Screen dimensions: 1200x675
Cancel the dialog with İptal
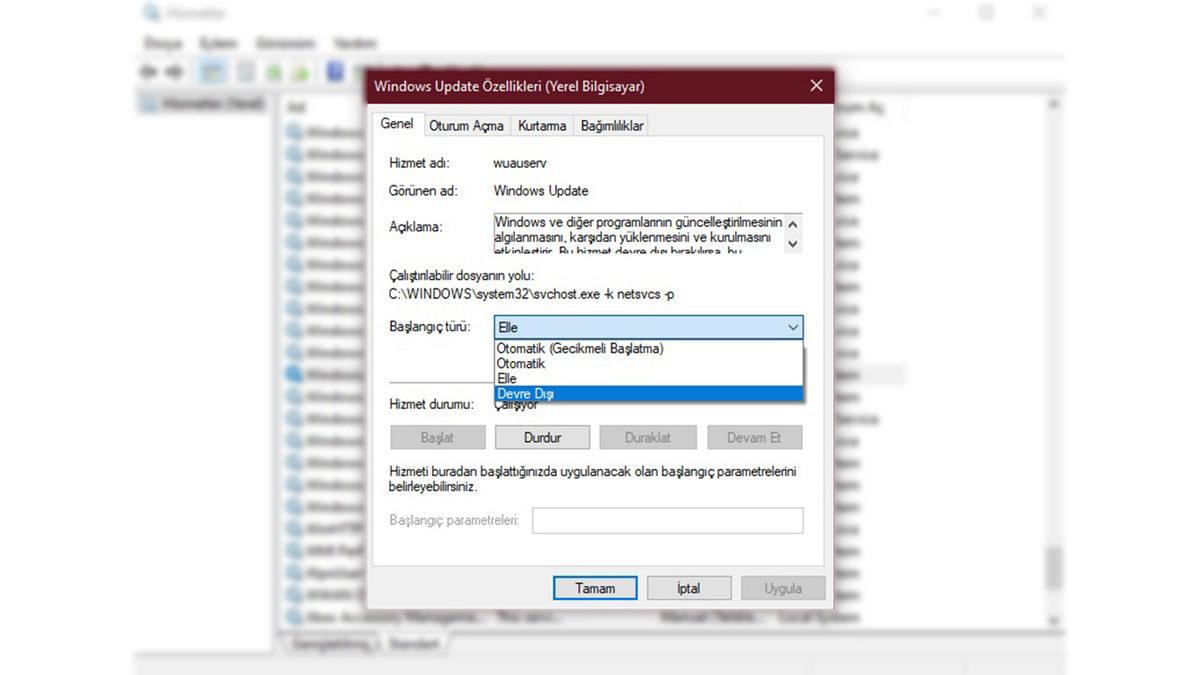tap(688, 588)
